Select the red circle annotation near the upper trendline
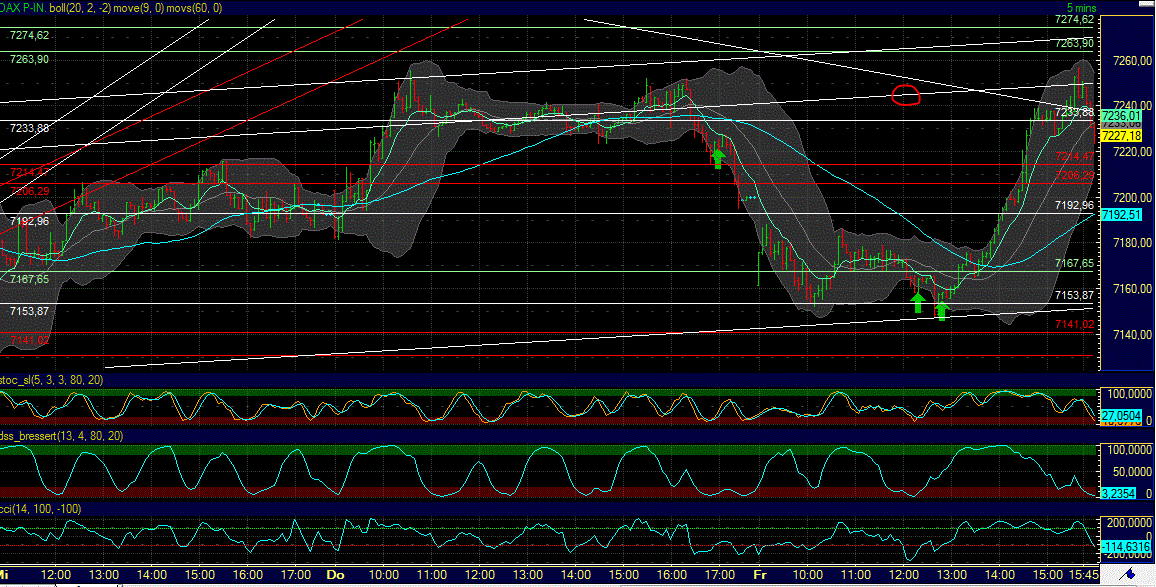This screenshot has width=1156, height=587. (x=908, y=95)
